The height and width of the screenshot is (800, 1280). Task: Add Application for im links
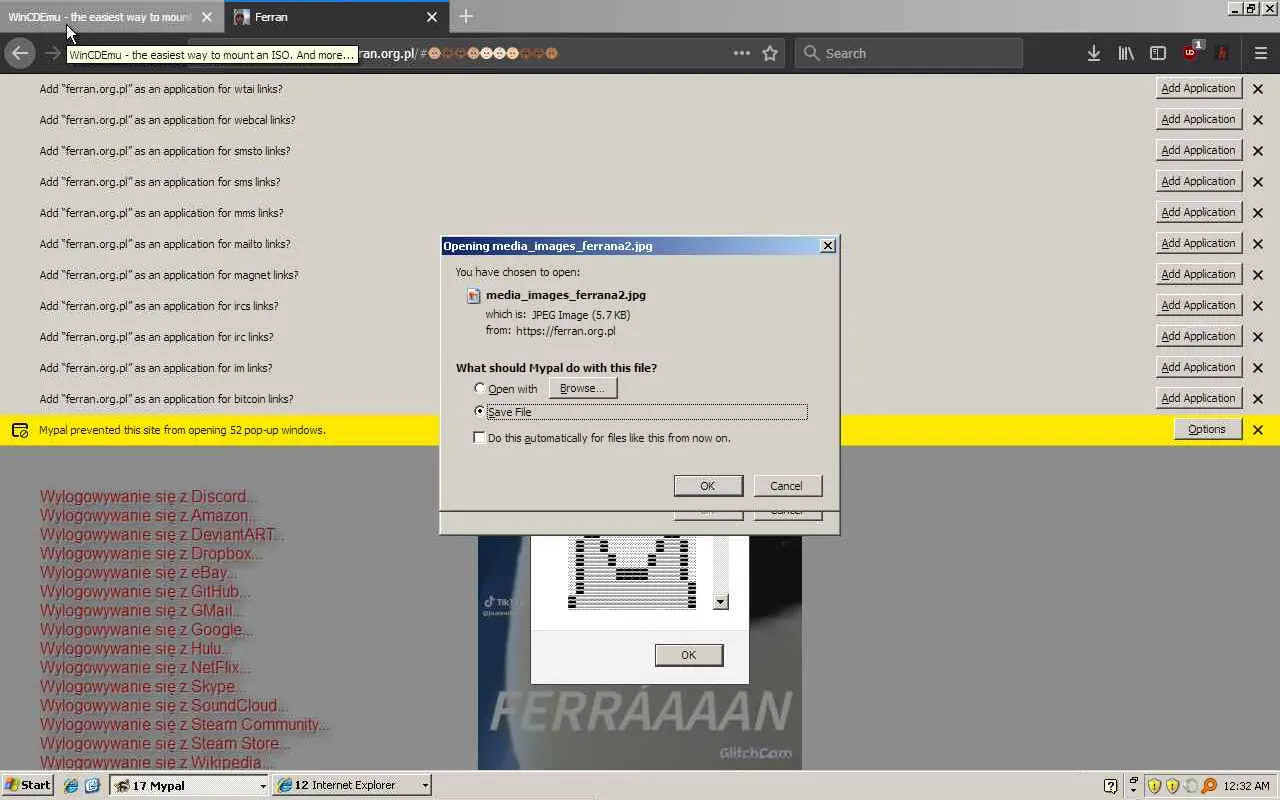tap(1198, 367)
